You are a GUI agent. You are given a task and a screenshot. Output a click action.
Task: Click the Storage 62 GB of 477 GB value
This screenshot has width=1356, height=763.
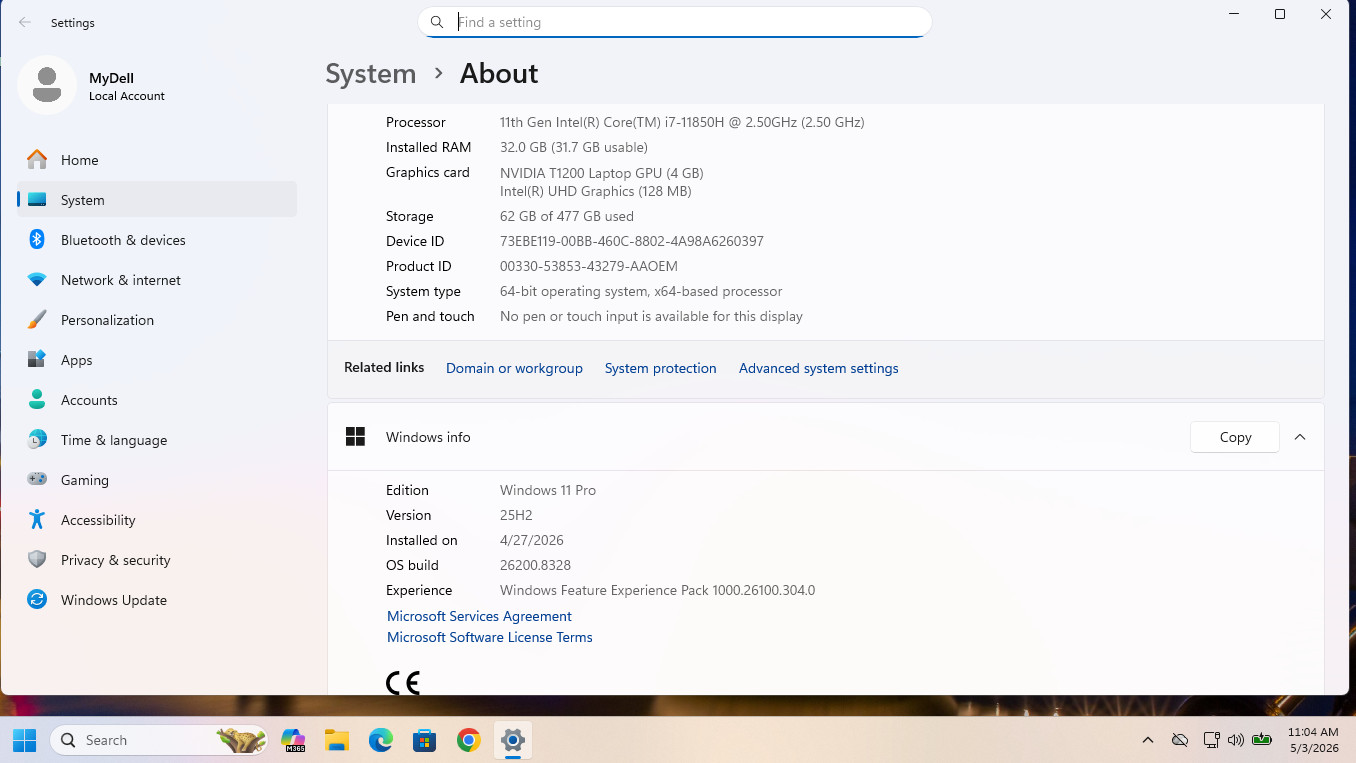(x=567, y=216)
